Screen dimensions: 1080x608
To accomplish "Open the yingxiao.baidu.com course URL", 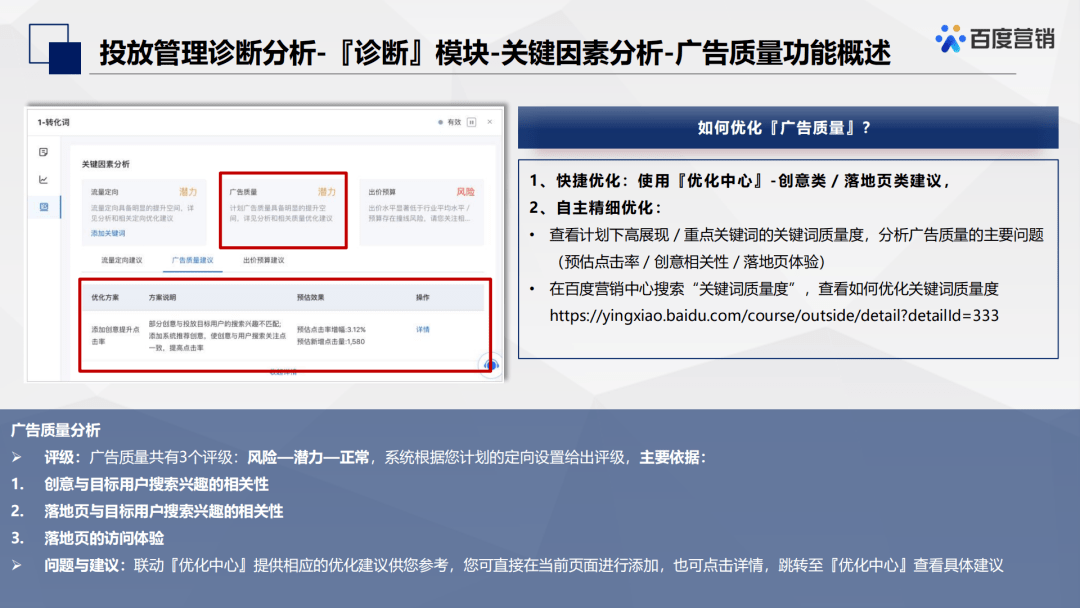I will click(x=774, y=315).
